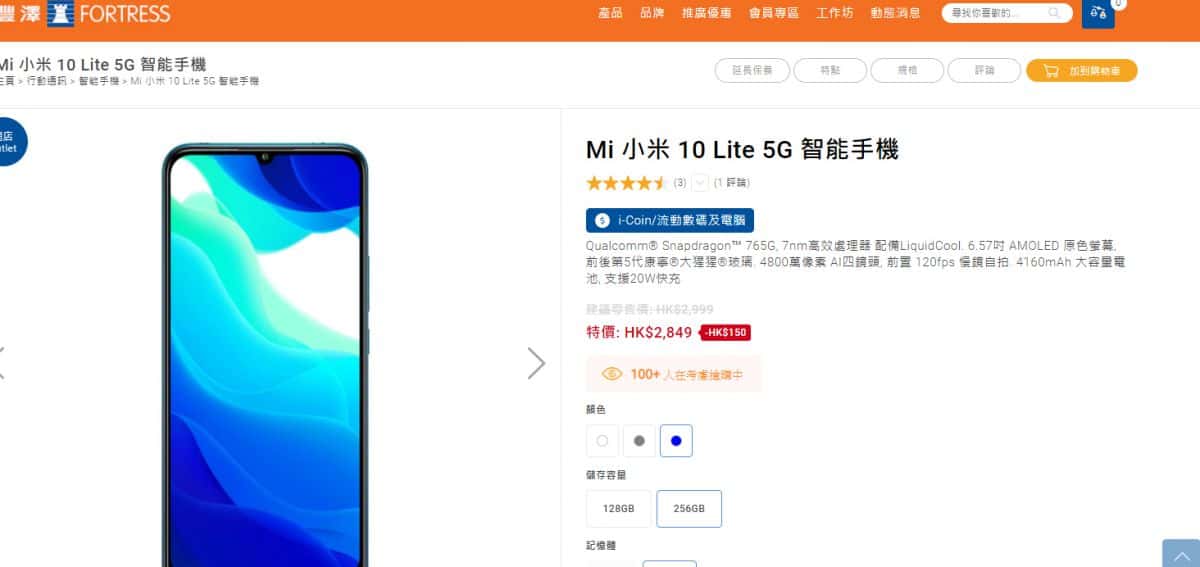This screenshot has height=567, width=1200.
Task: Click the star rating icons
Action: (x=626, y=183)
